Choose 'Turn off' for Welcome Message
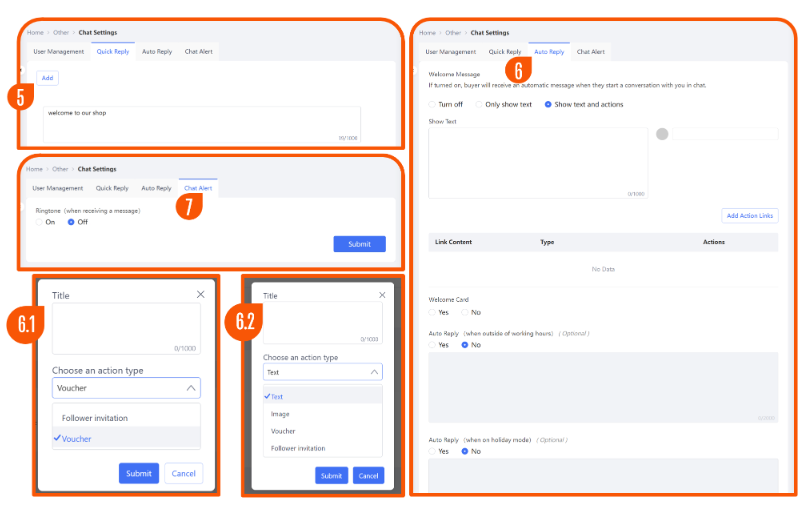 (432, 104)
